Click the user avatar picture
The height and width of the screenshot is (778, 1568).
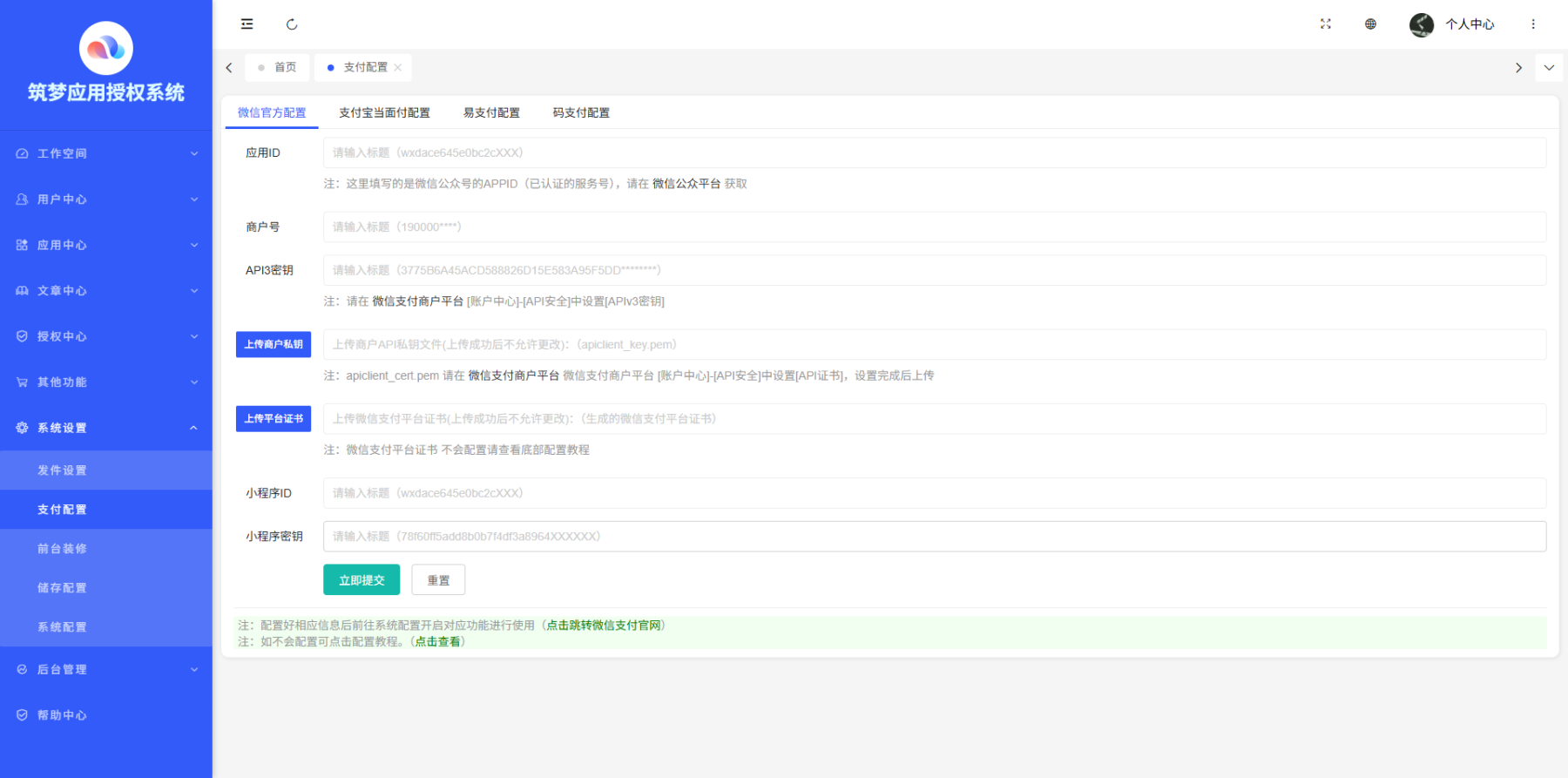pyautogui.click(x=1421, y=24)
